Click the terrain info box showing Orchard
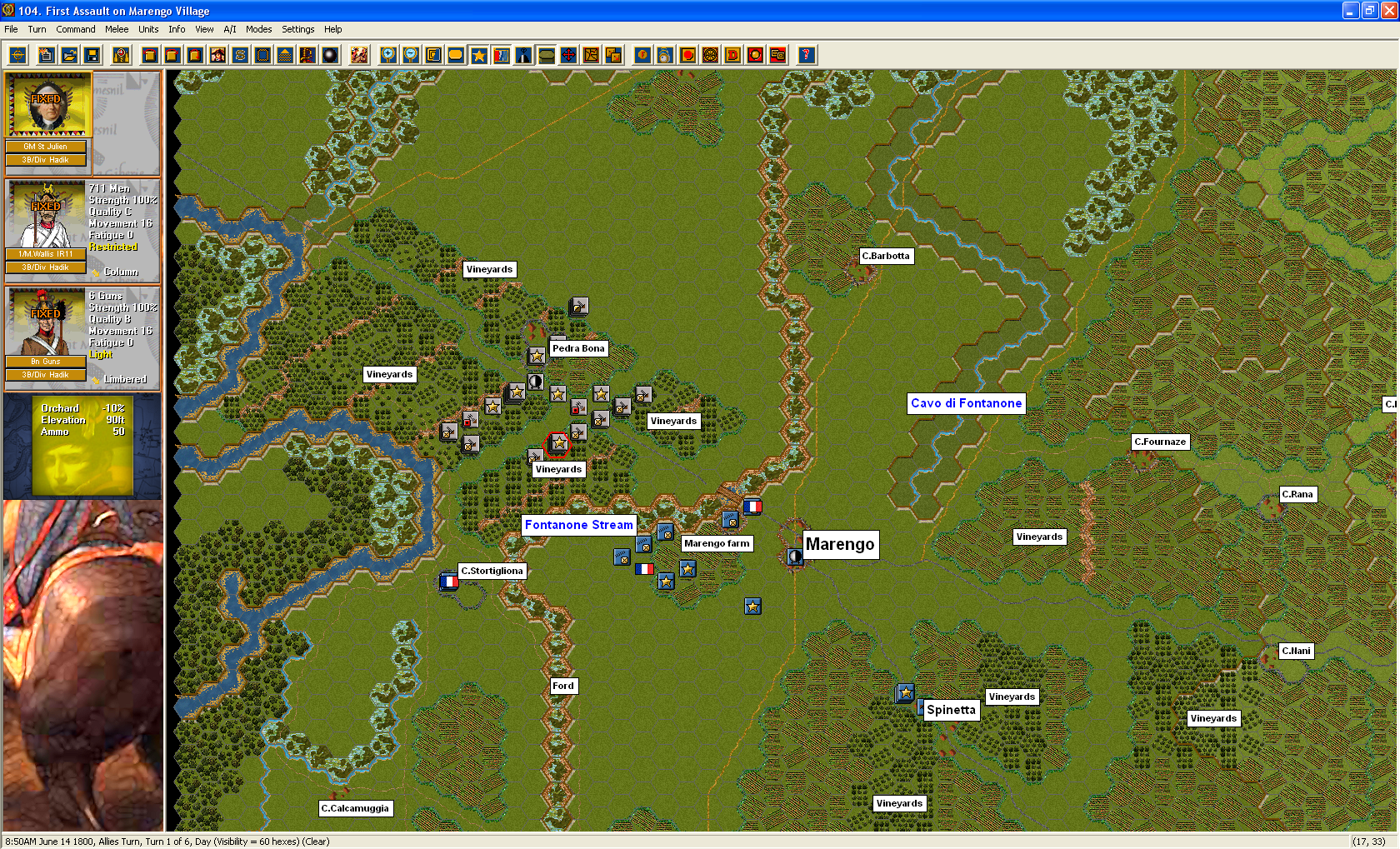The height and width of the screenshot is (849, 1400). (82, 446)
